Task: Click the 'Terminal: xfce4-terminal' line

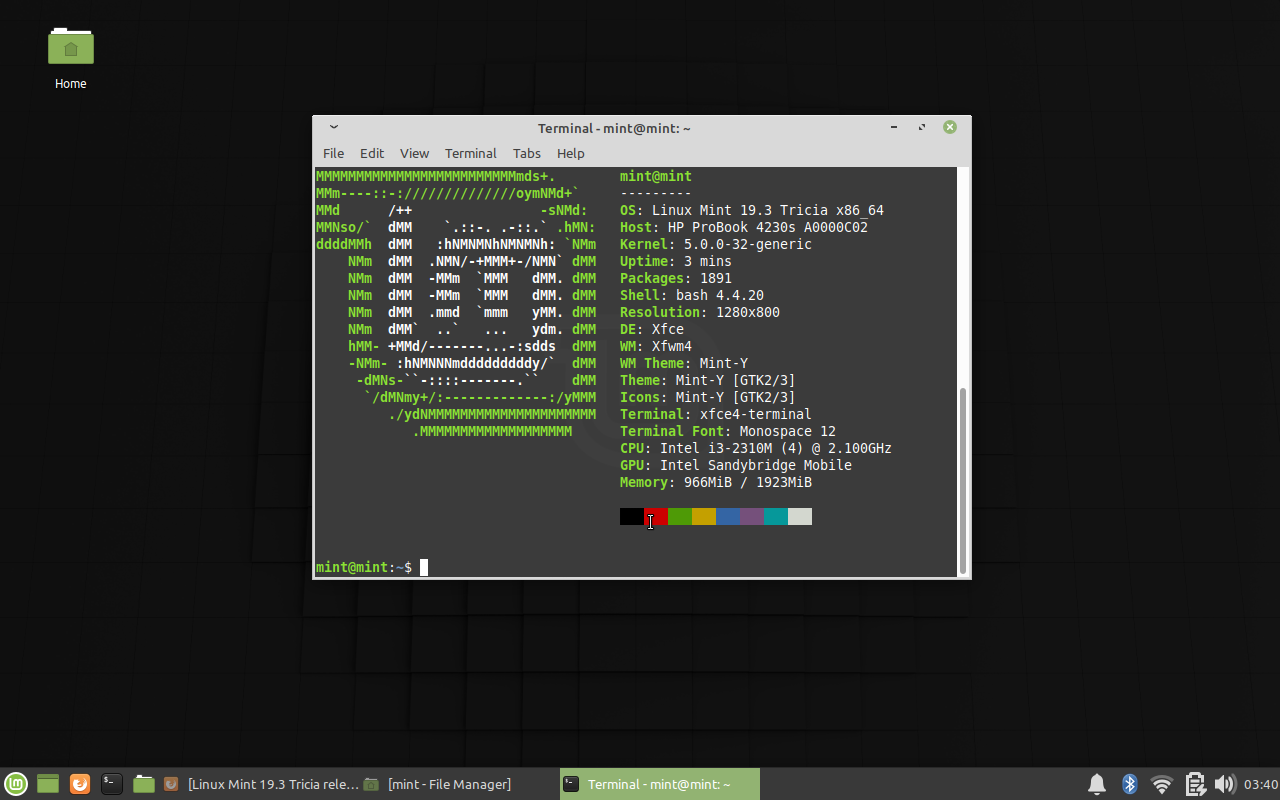Action: point(716,414)
